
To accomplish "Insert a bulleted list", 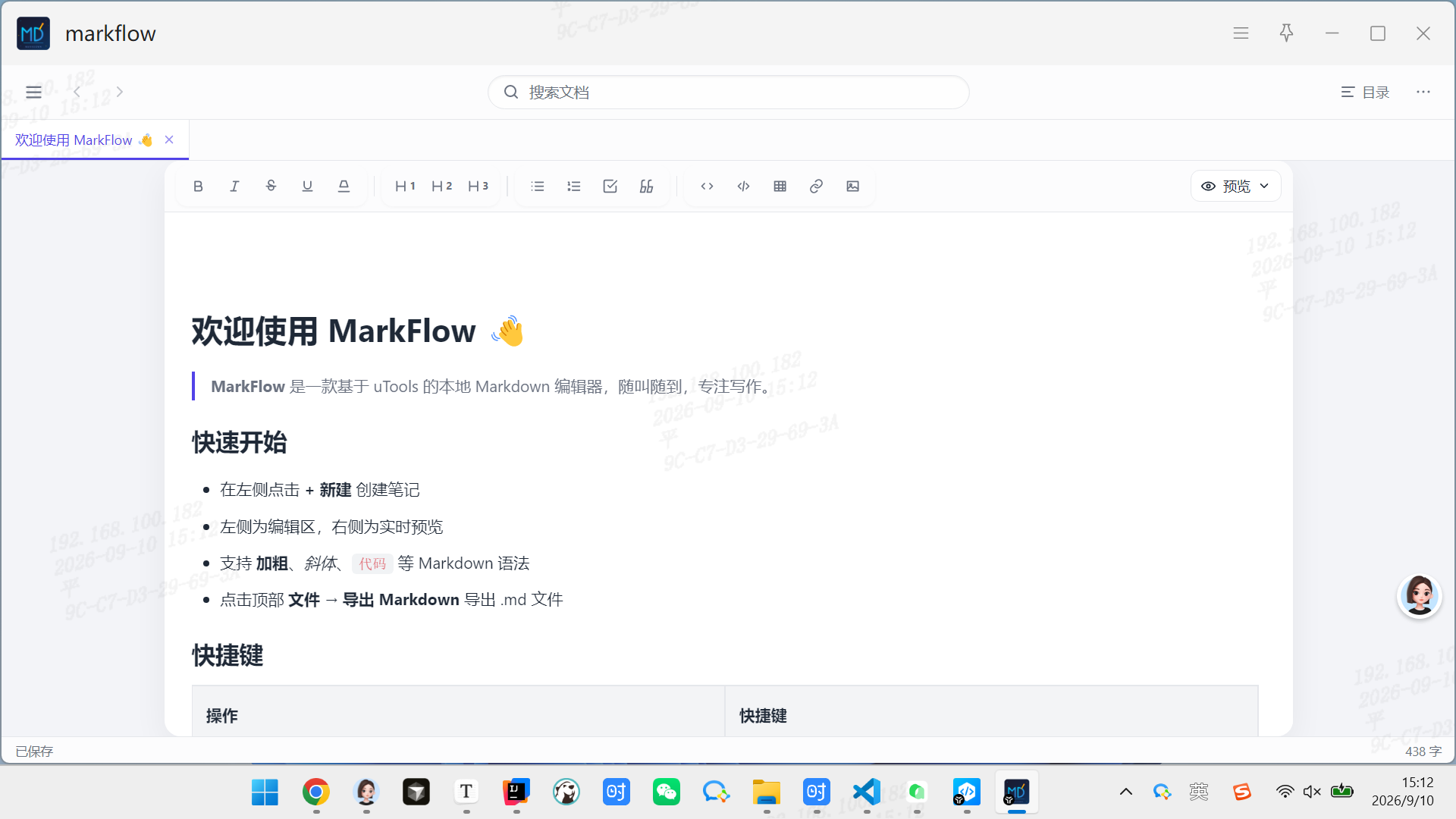I will tap(538, 187).
